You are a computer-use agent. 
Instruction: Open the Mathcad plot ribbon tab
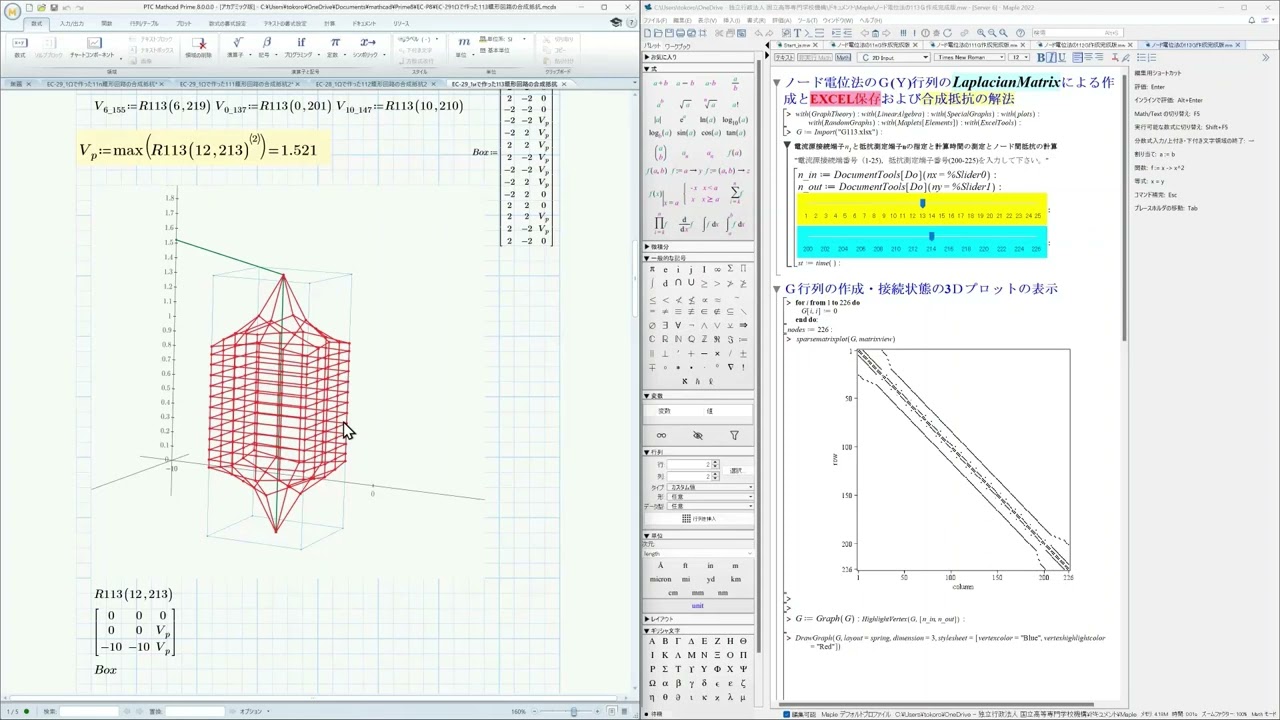184,23
